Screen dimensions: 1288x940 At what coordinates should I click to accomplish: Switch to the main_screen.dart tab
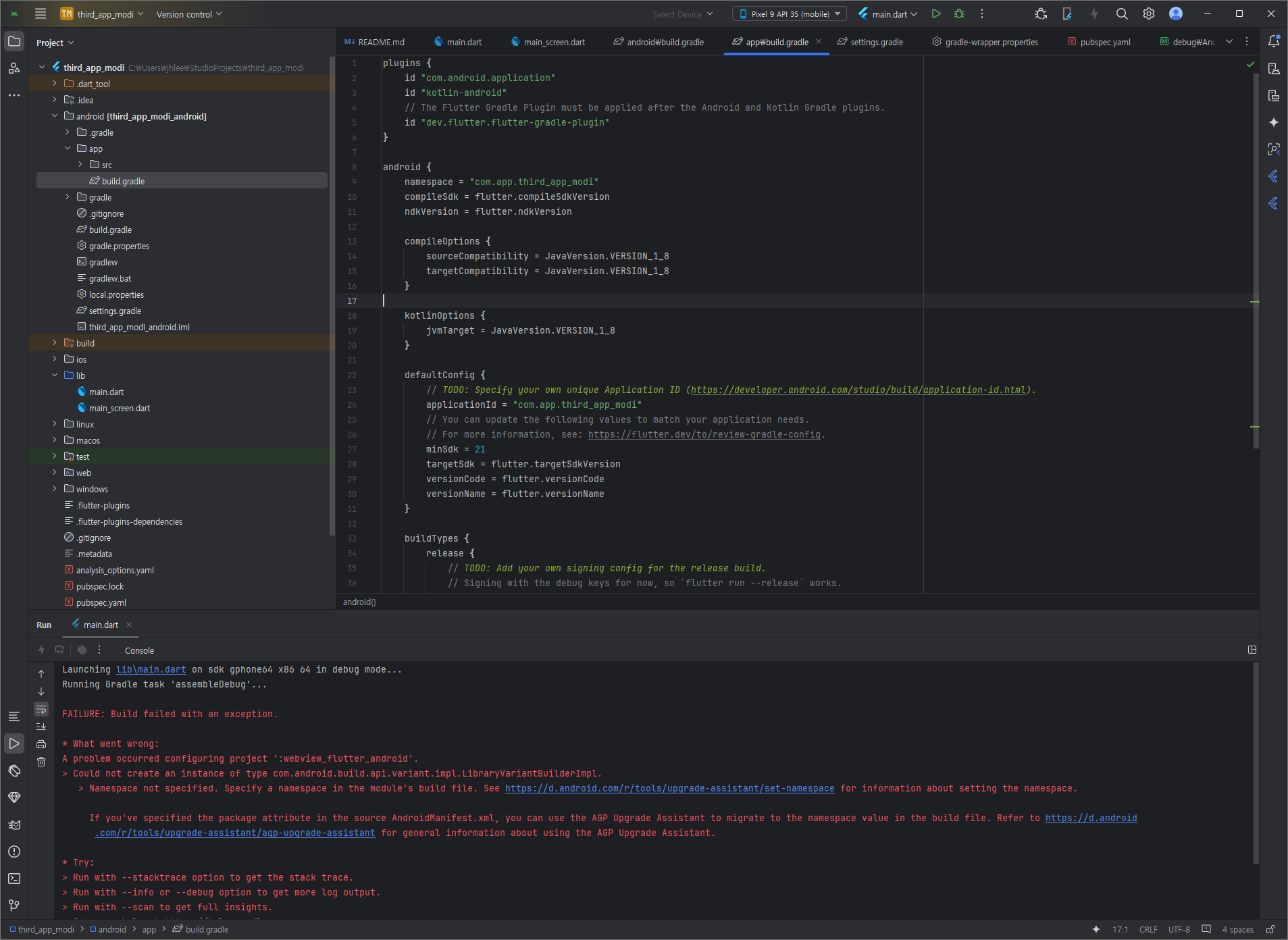pyautogui.click(x=548, y=42)
